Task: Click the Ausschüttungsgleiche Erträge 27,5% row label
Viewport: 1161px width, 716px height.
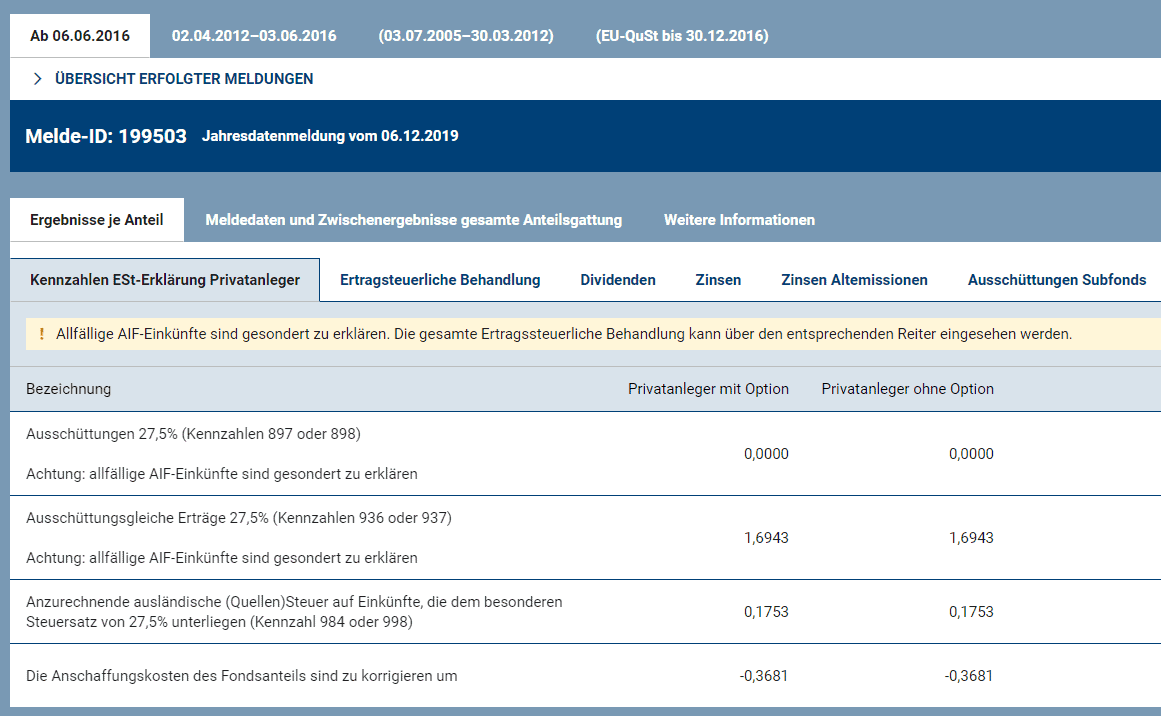Action: point(239,518)
